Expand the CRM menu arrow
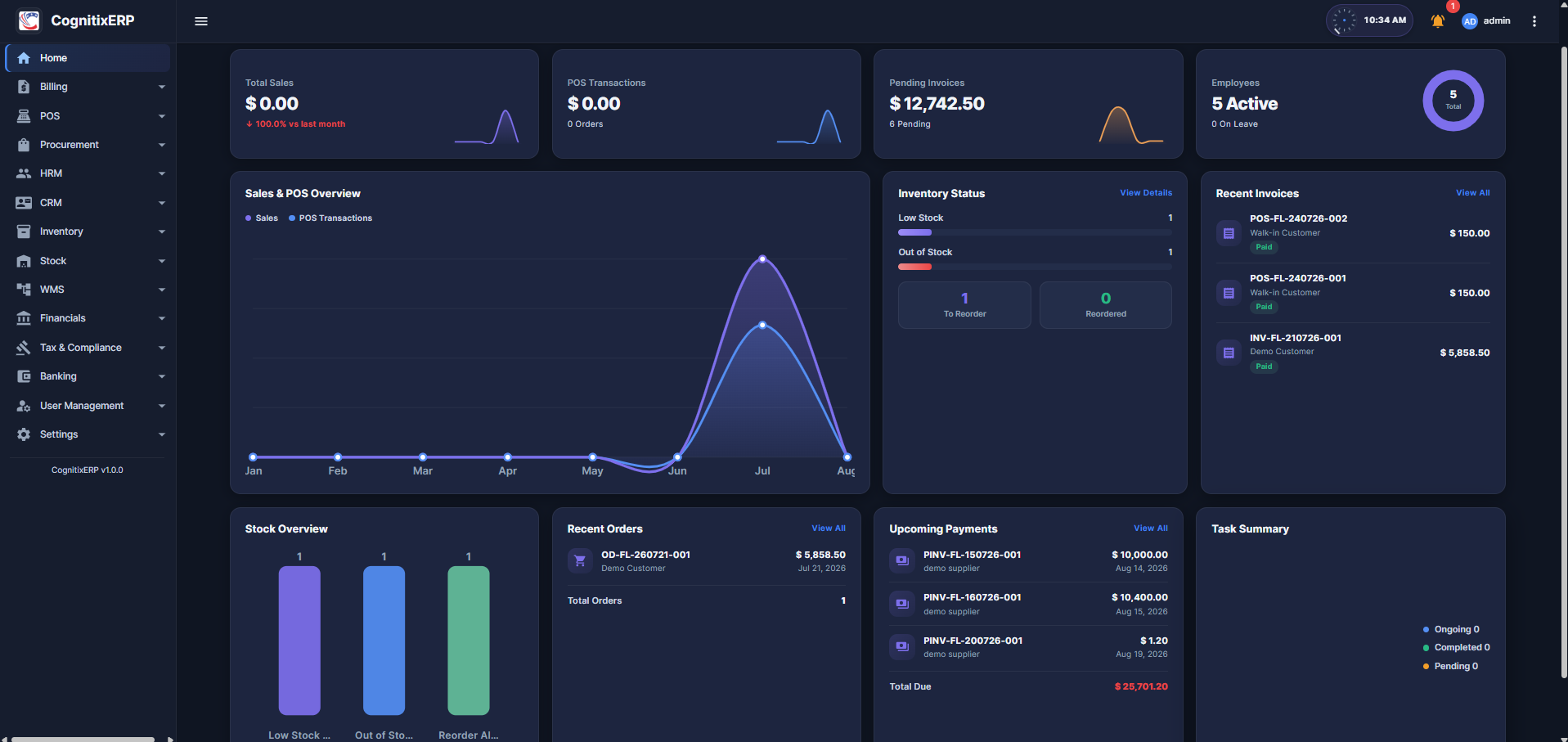This screenshot has height=742, width=1568. (x=162, y=203)
